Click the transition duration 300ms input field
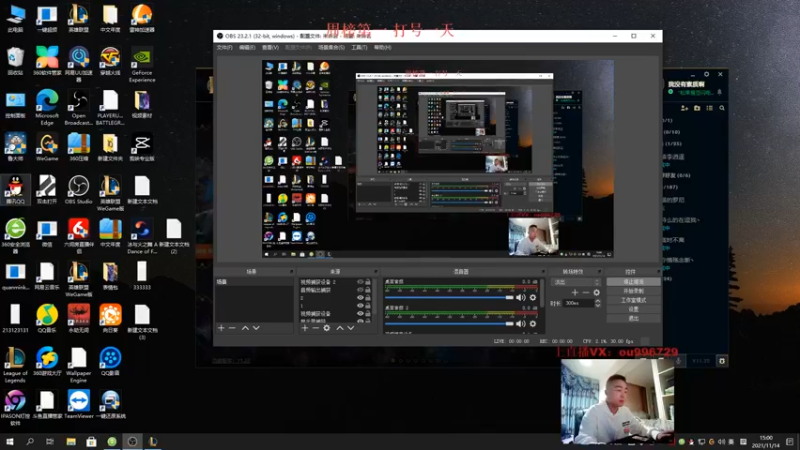The height and width of the screenshot is (450, 800). 579,303
